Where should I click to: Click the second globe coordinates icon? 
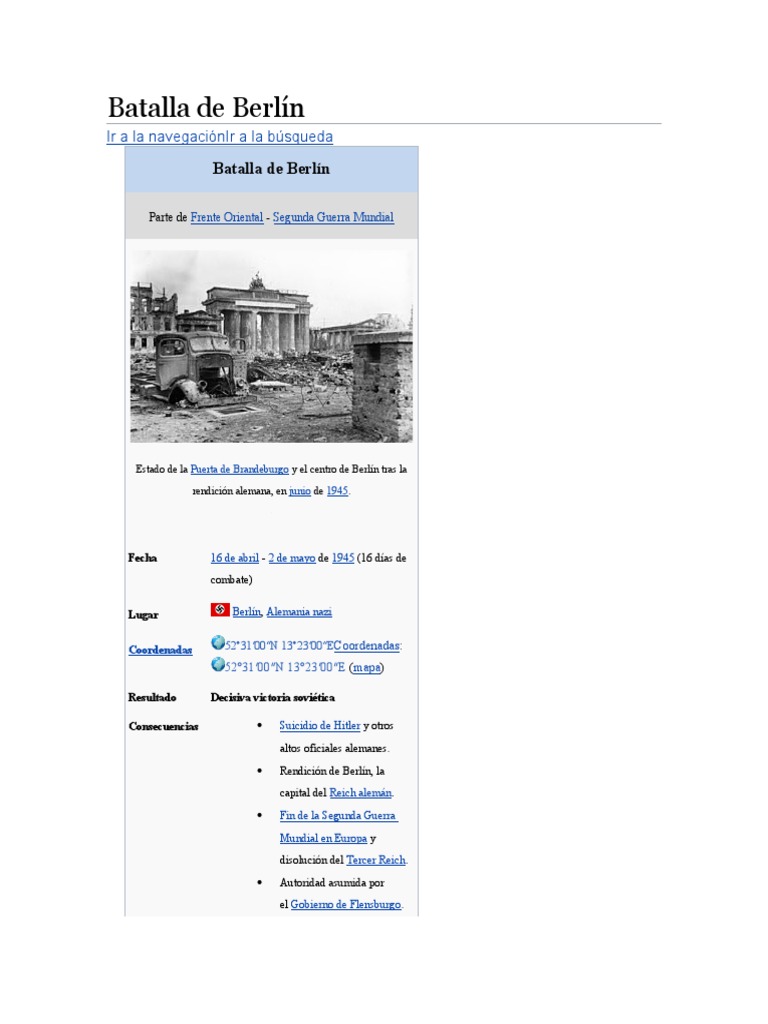(x=217, y=665)
